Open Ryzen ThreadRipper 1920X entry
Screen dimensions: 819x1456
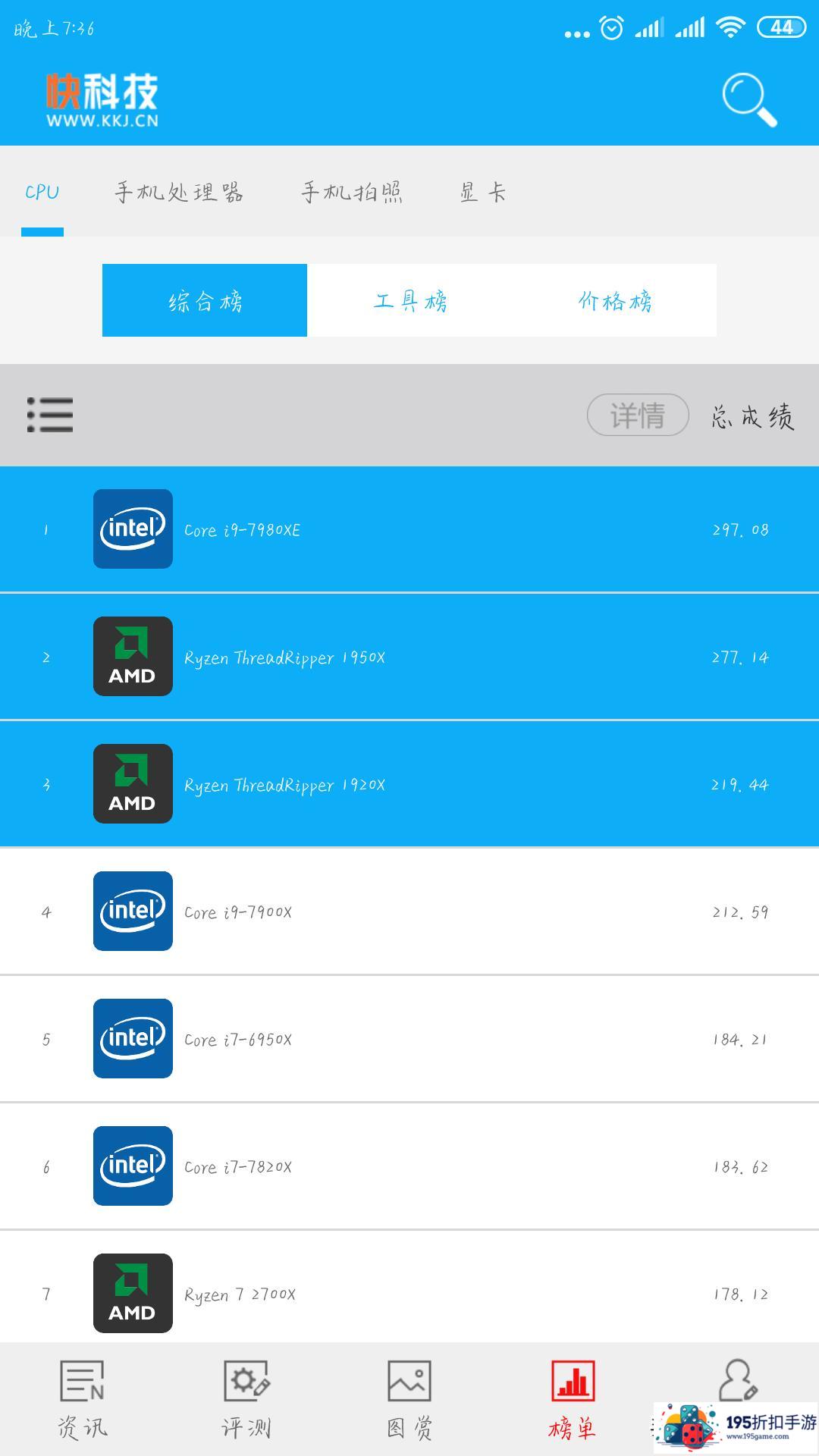tap(409, 783)
